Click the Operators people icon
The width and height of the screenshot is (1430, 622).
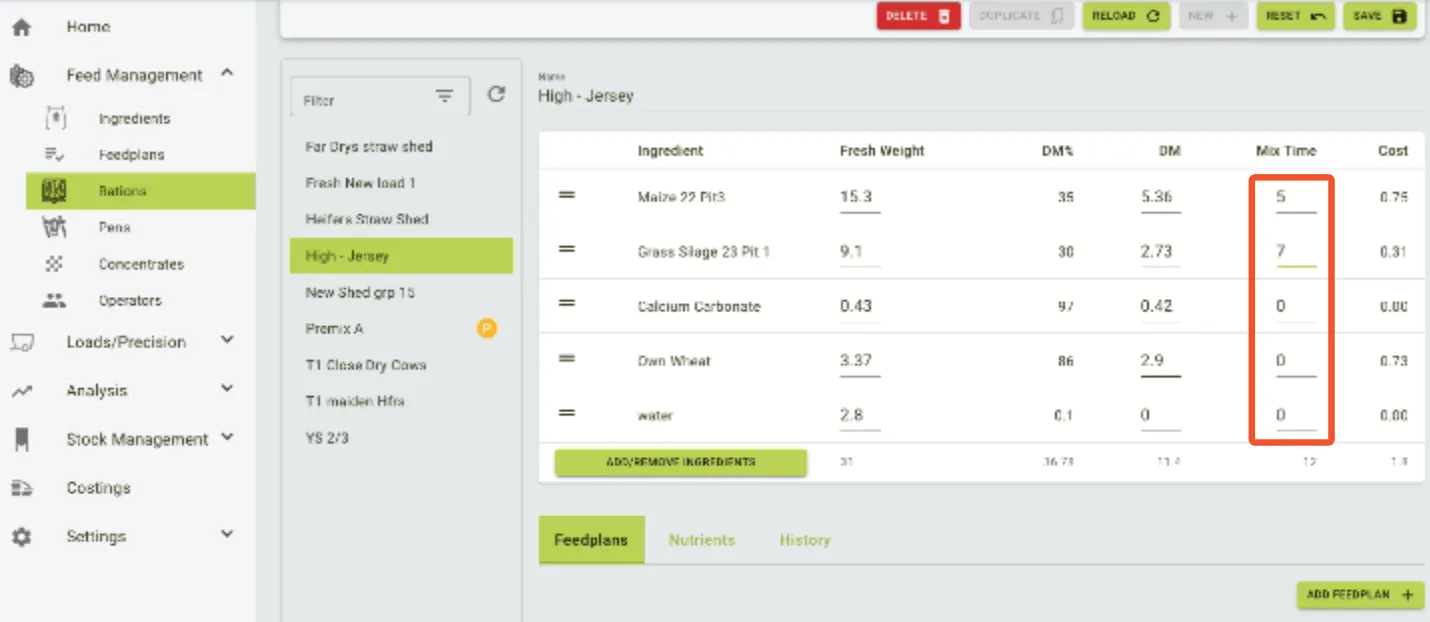(54, 300)
